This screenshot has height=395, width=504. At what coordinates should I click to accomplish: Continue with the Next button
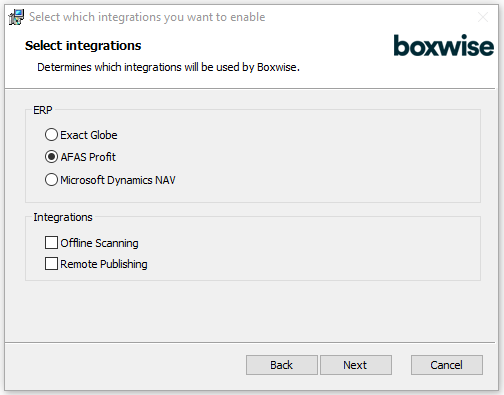[x=356, y=365]
